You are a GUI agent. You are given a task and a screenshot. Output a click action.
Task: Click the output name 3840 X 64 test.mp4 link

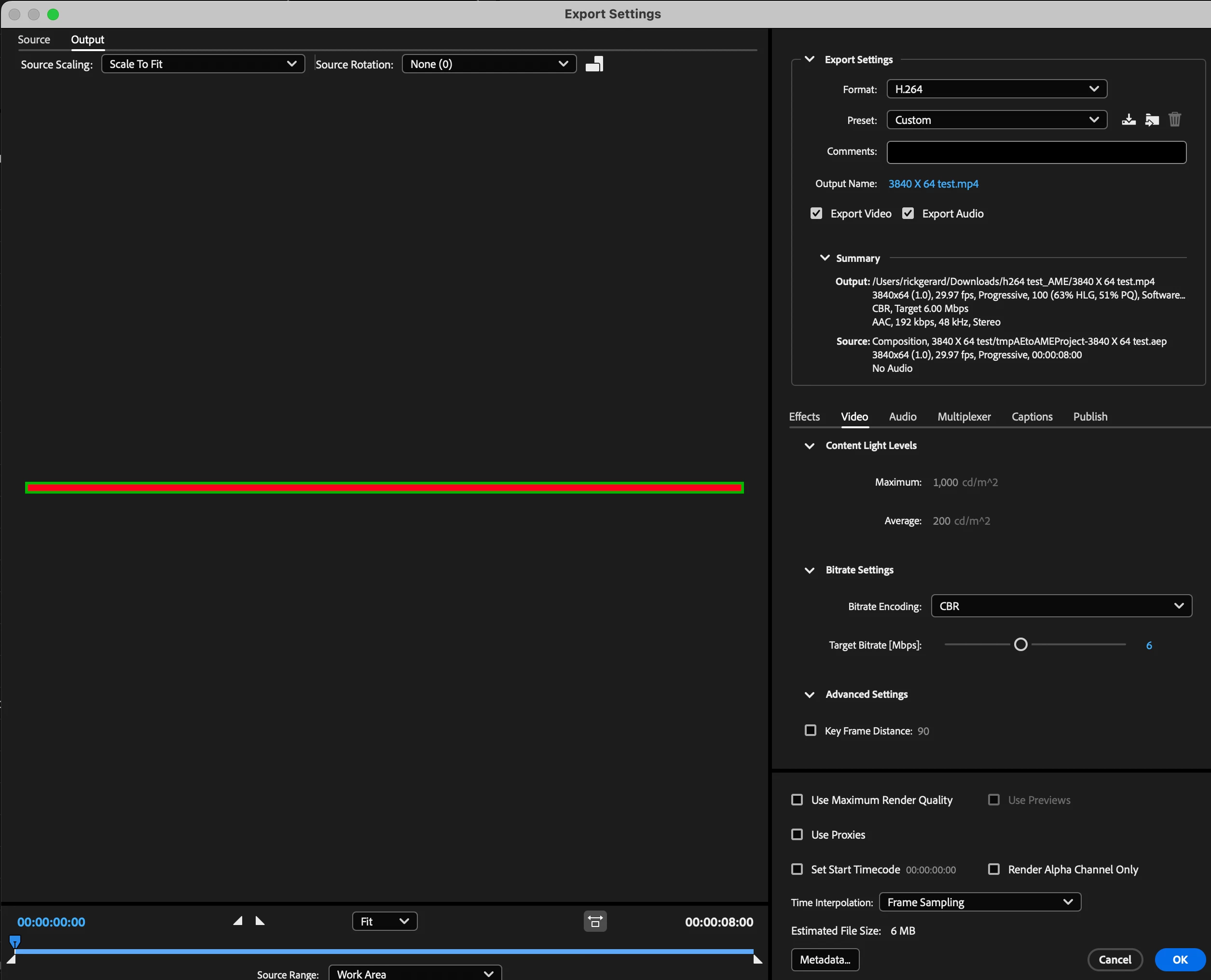click(933, 184)
